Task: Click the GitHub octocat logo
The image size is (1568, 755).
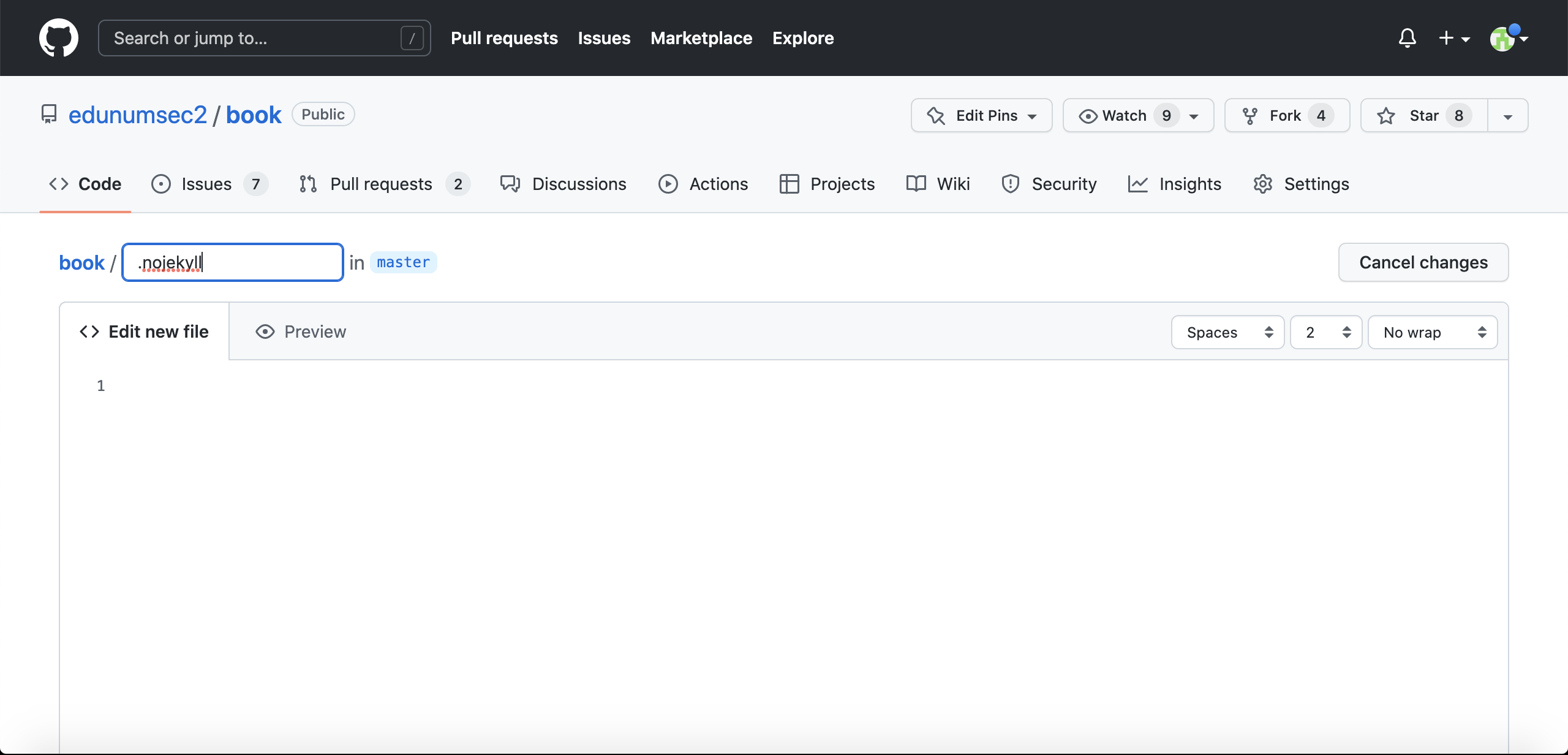Action: pyautogui.click(x=59, y=38)
